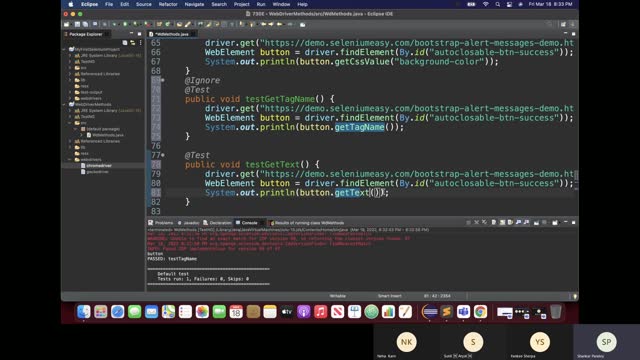
Task: Click the Link with Editor icon
Action: [x=133, y=42]
